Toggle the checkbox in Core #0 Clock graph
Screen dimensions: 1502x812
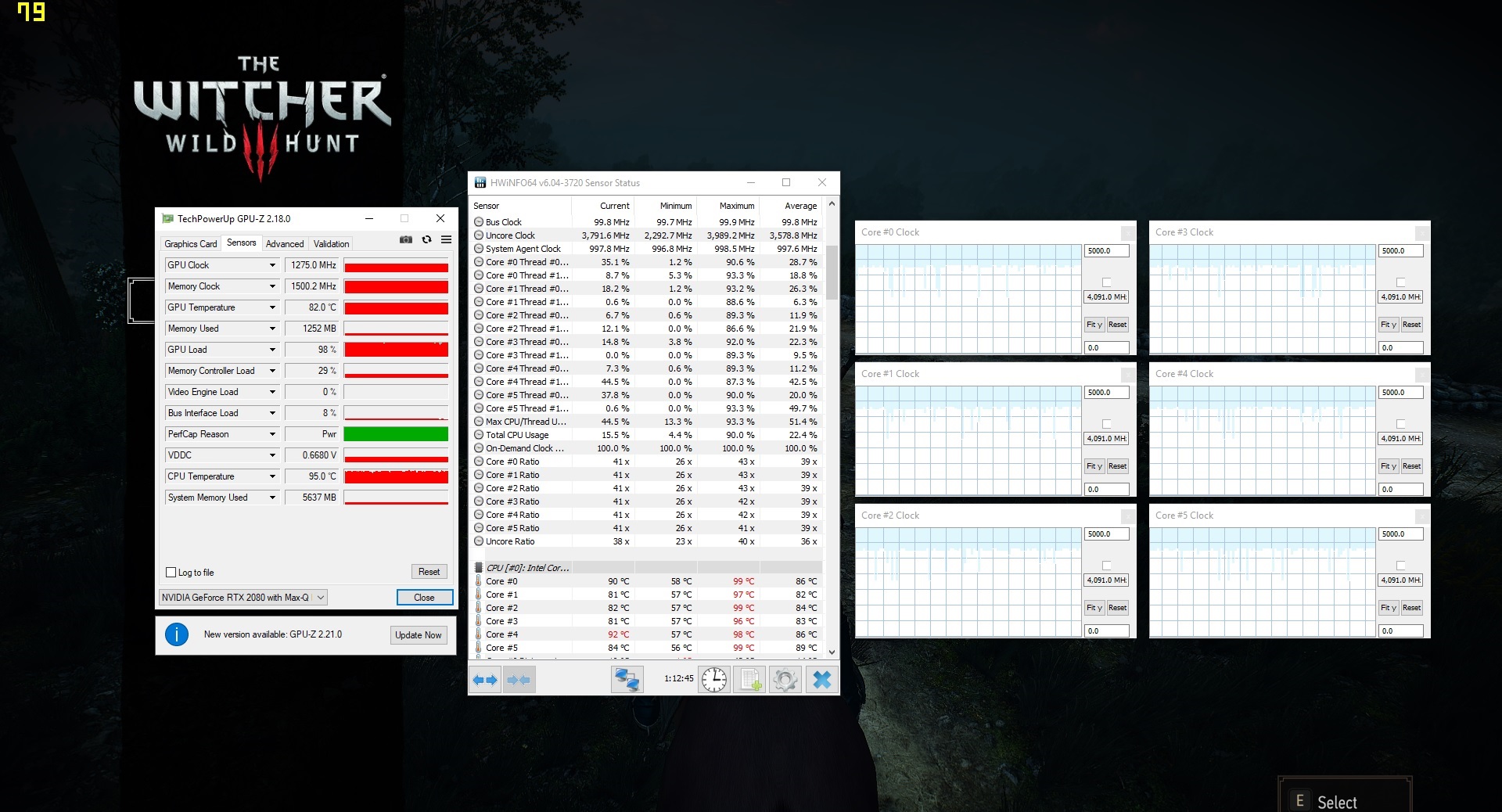coord(1106,282)
